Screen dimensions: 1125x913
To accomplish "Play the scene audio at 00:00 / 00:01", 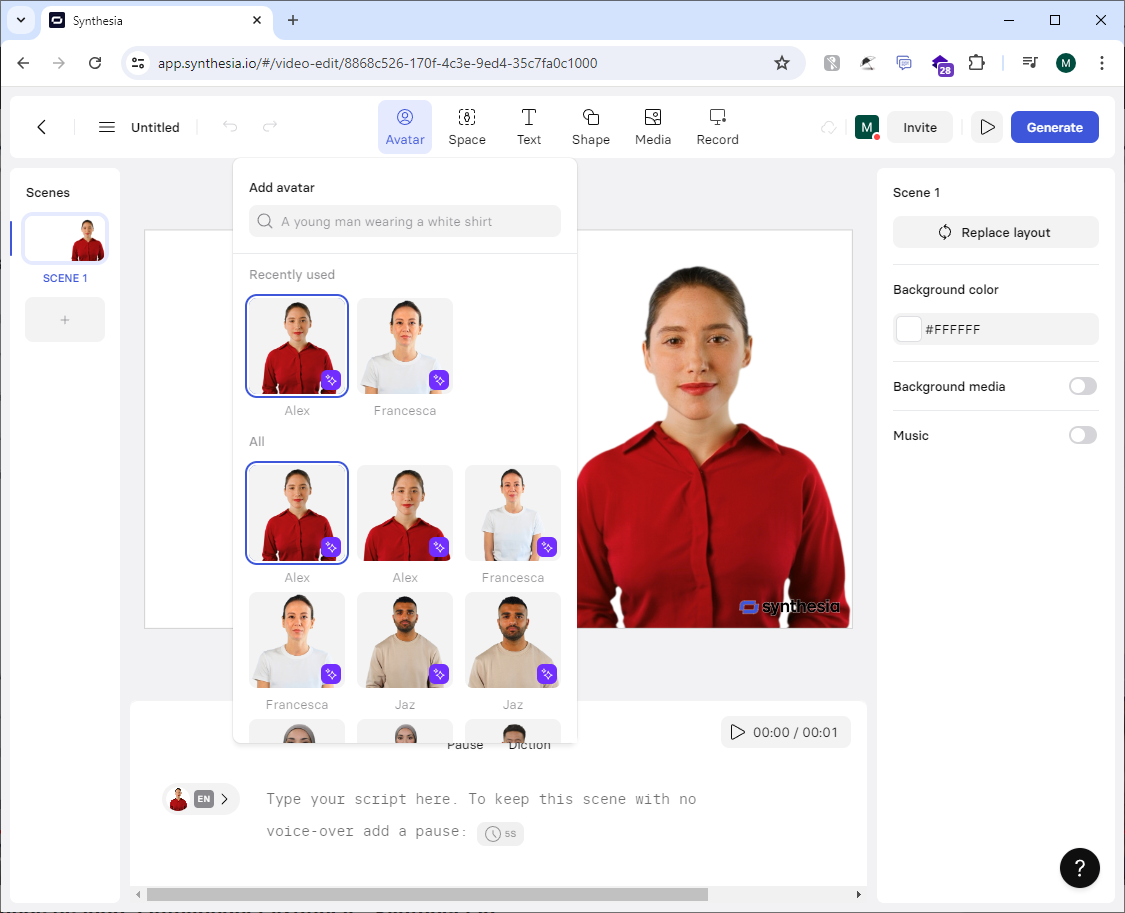I will point(785,732).
